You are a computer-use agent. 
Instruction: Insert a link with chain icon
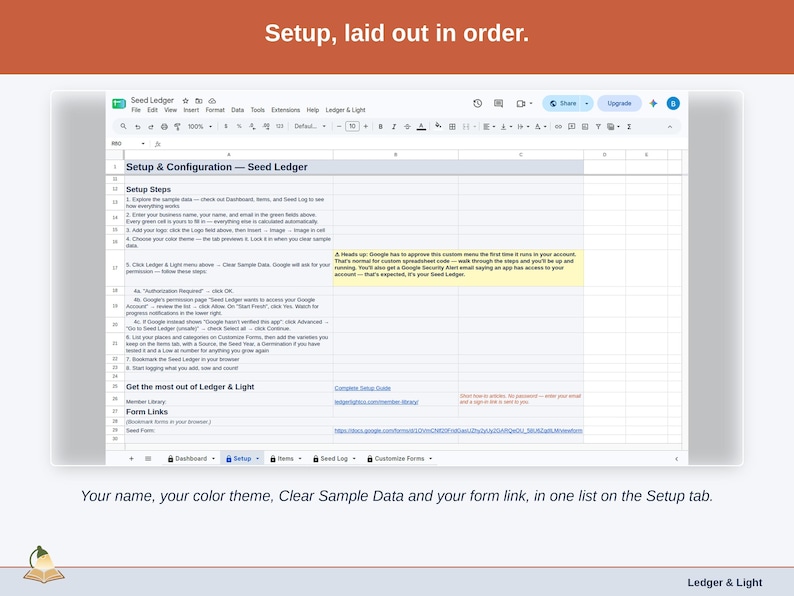pyautogui.click(x=558, y=127)
